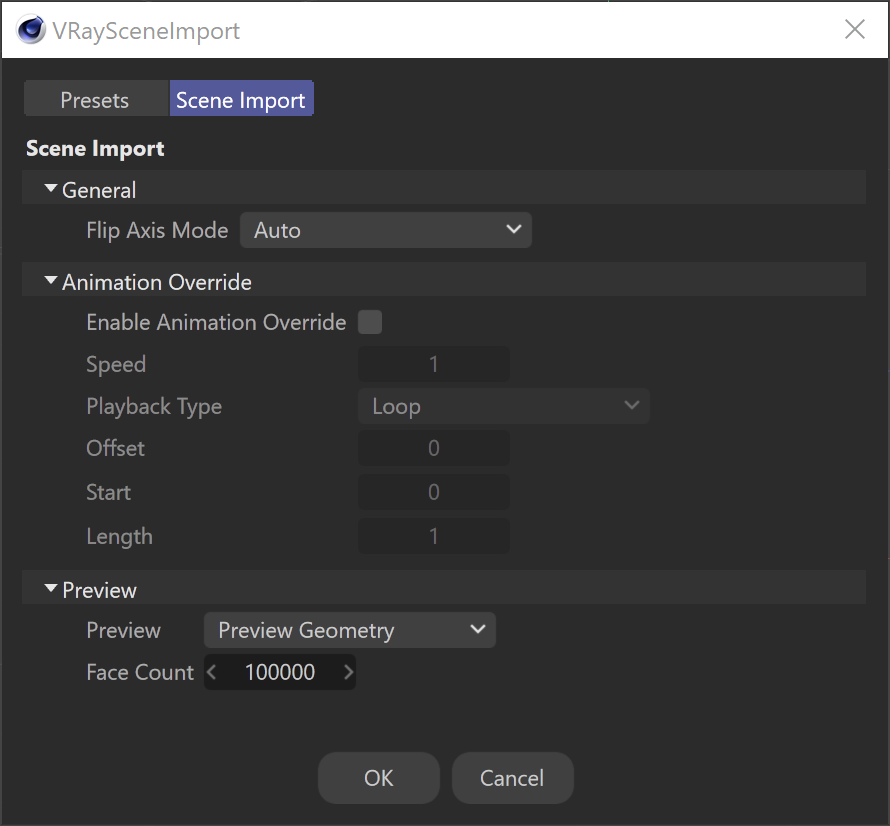Confirm import with the OK button
Image resolution: width=890 pixels, height=826 pixels.
click(379, 778)
